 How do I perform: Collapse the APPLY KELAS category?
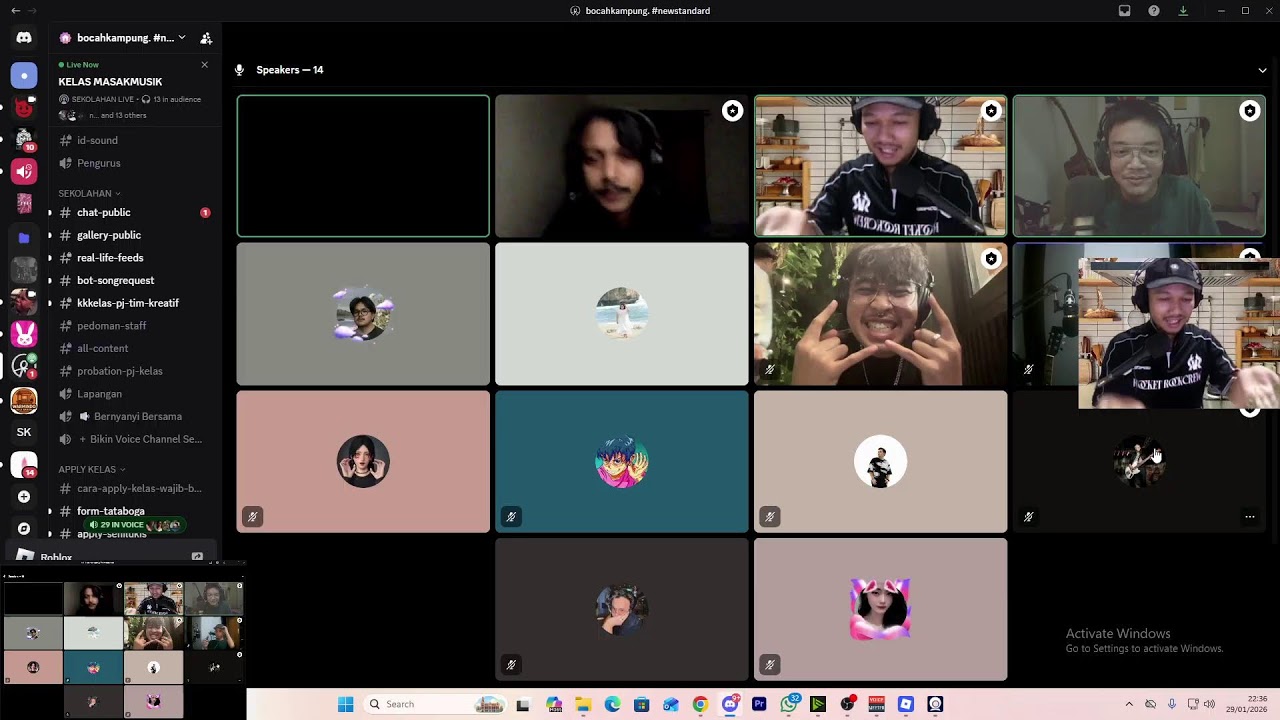tap(91, 469)
